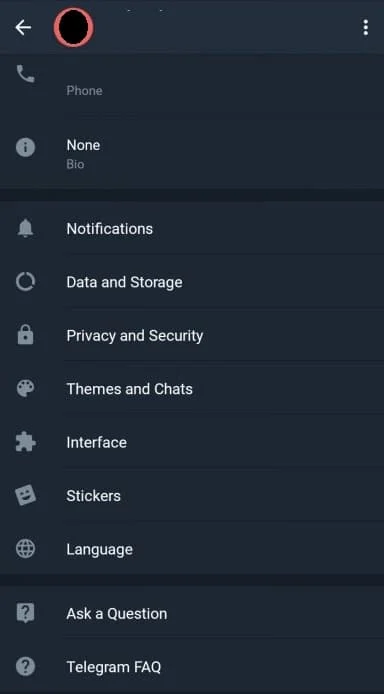Open the Language settings entry

tap(192, 549)
